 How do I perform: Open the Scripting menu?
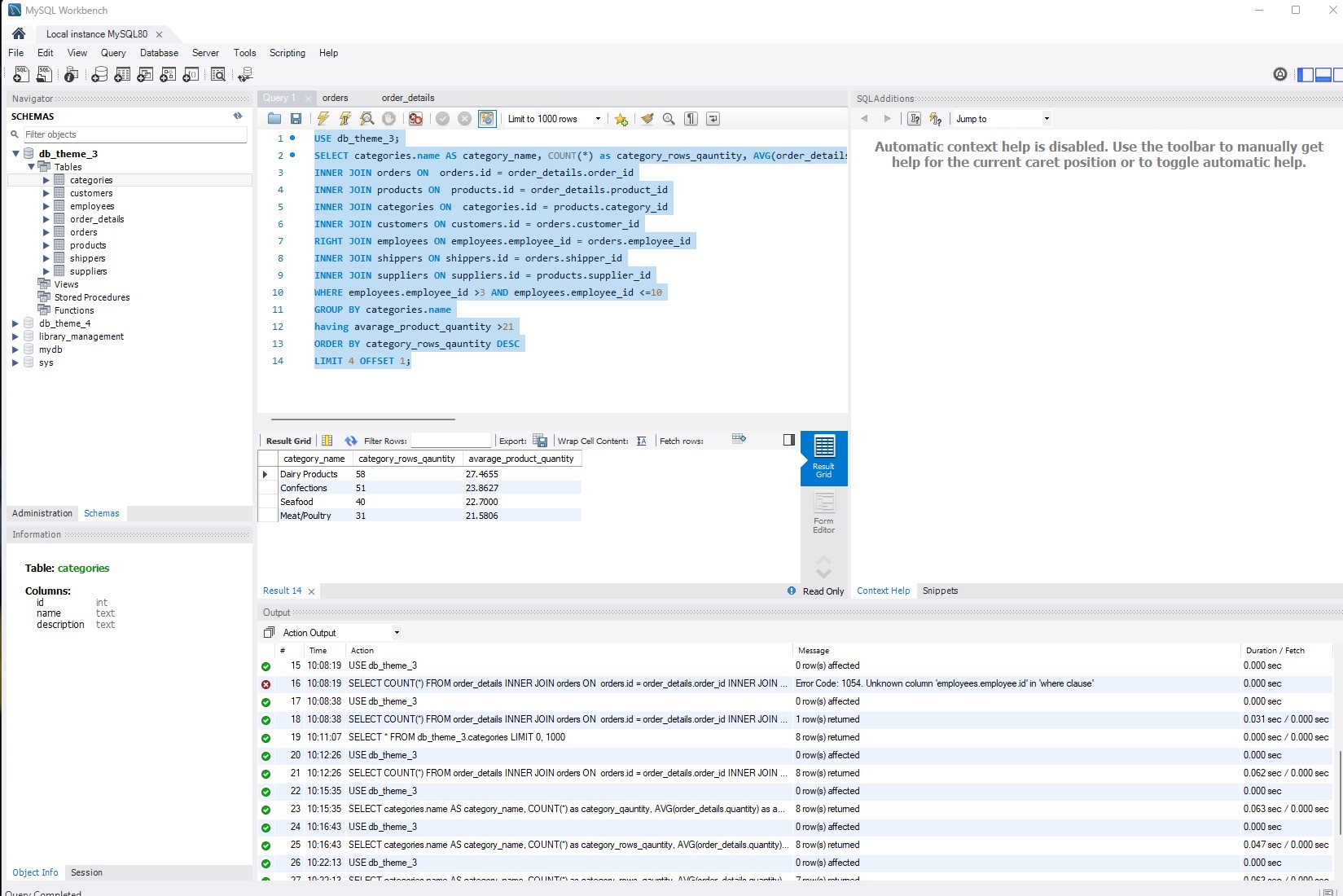click(x=287, y=53)
